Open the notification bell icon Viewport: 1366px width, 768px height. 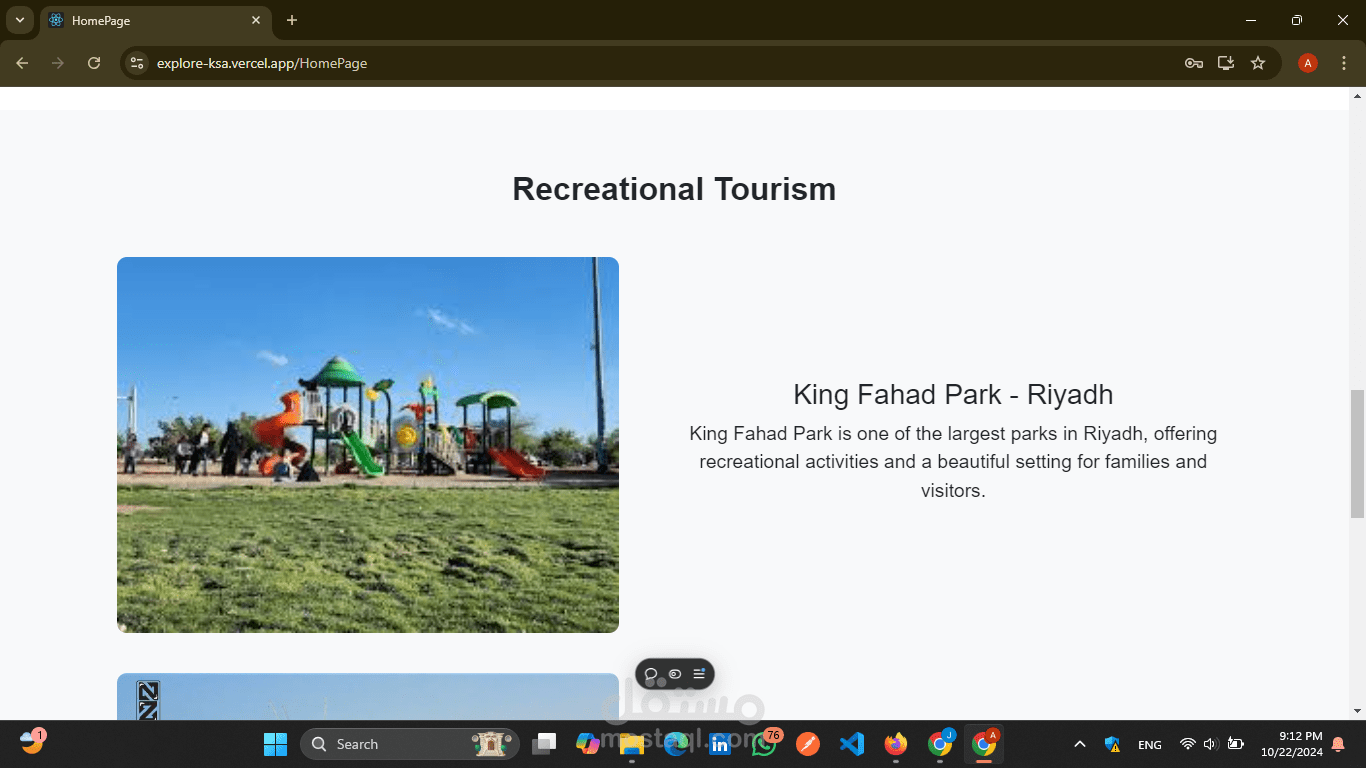[x=1338, y=744]
